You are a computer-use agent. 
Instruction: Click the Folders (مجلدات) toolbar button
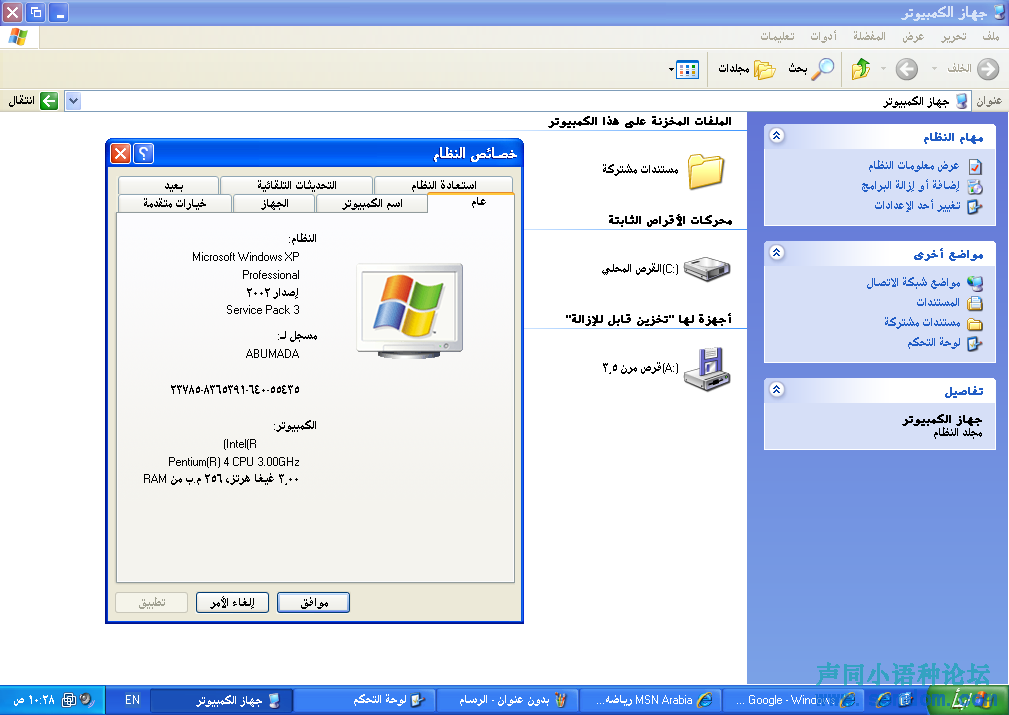pos(747,68)
